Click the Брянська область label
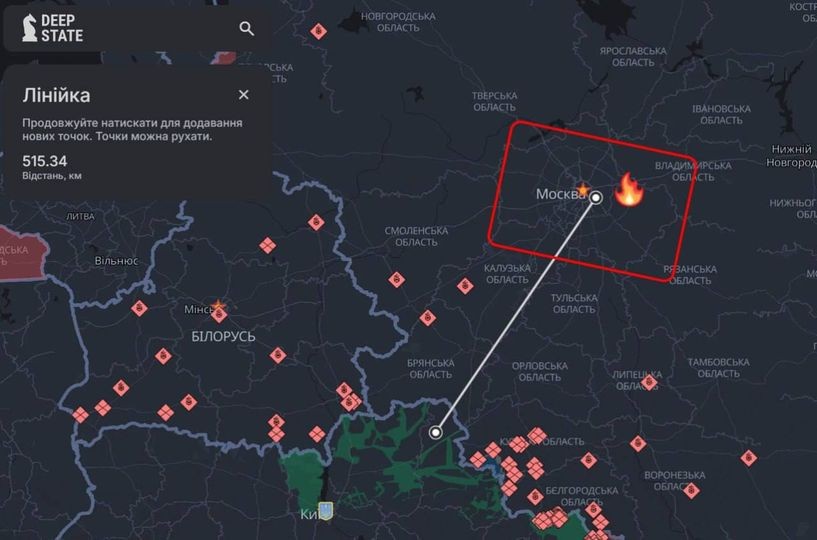817x540 pixels. click(x=431, y=369)
